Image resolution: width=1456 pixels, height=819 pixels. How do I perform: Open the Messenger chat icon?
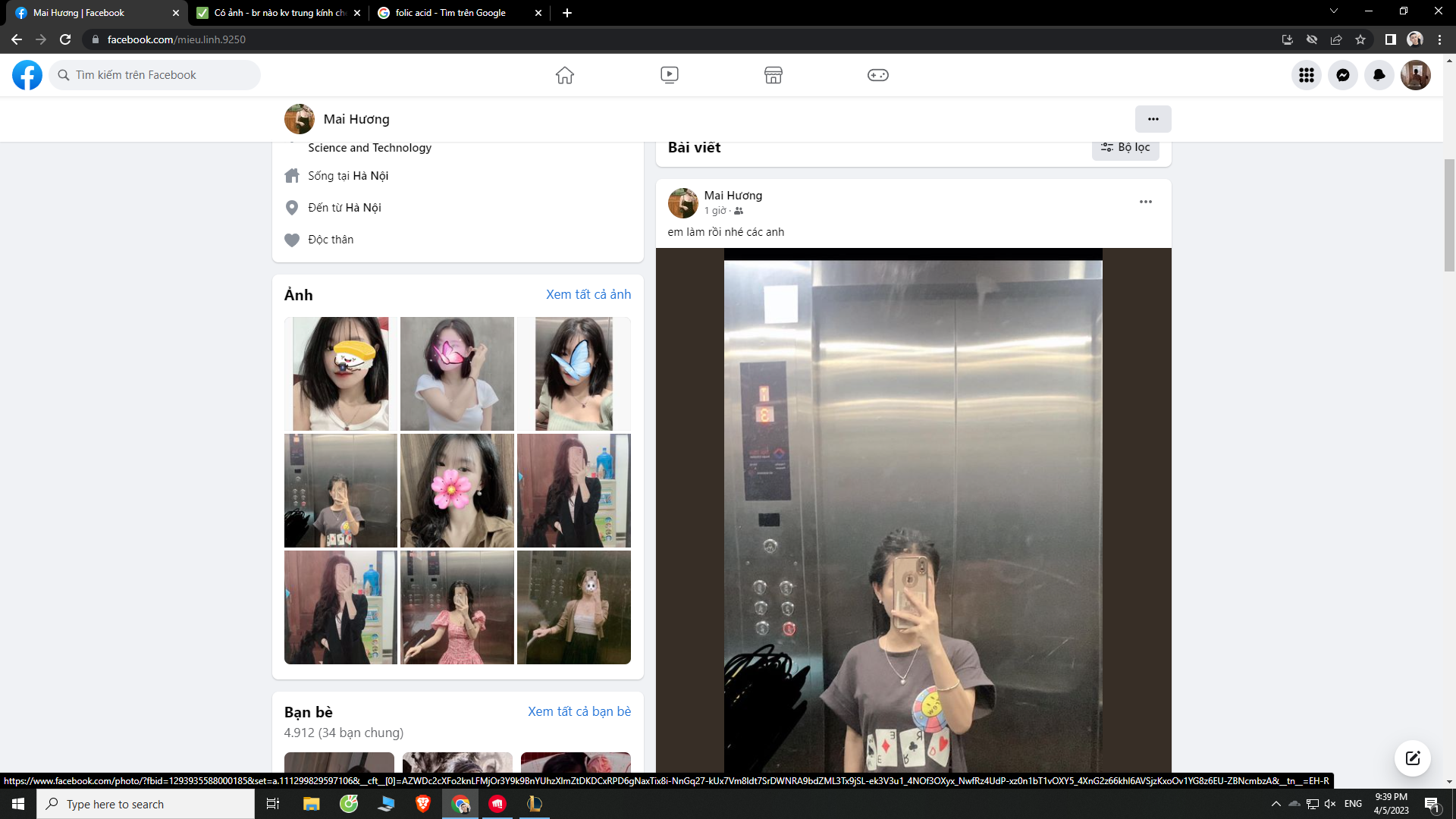tap(1342, 75)
